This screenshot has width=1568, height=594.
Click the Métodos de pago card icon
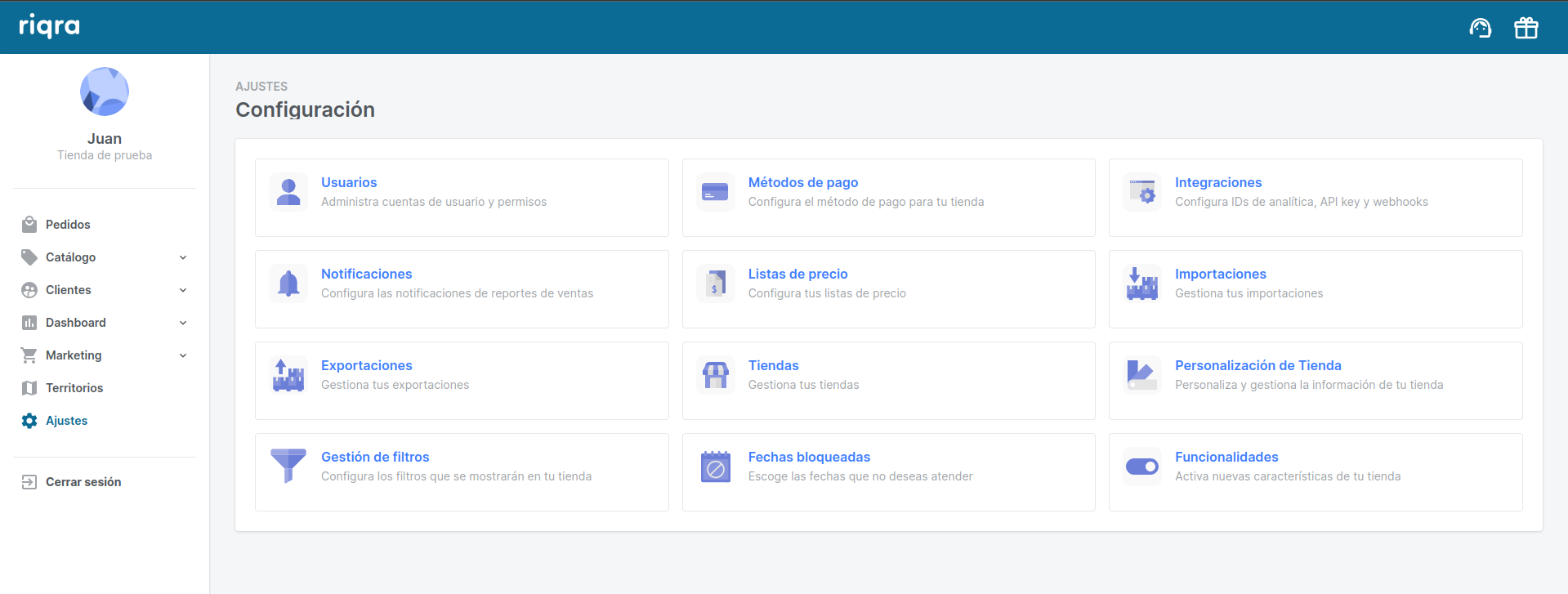[x=715, y=192]
